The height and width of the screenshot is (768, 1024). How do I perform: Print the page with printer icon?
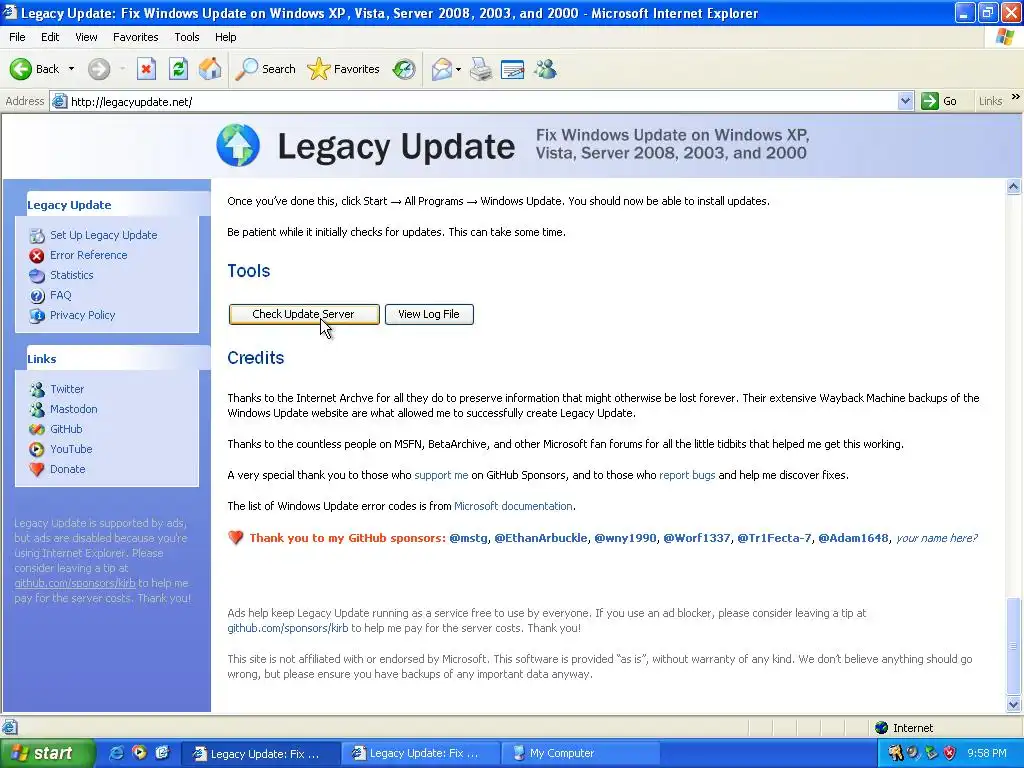481,69
